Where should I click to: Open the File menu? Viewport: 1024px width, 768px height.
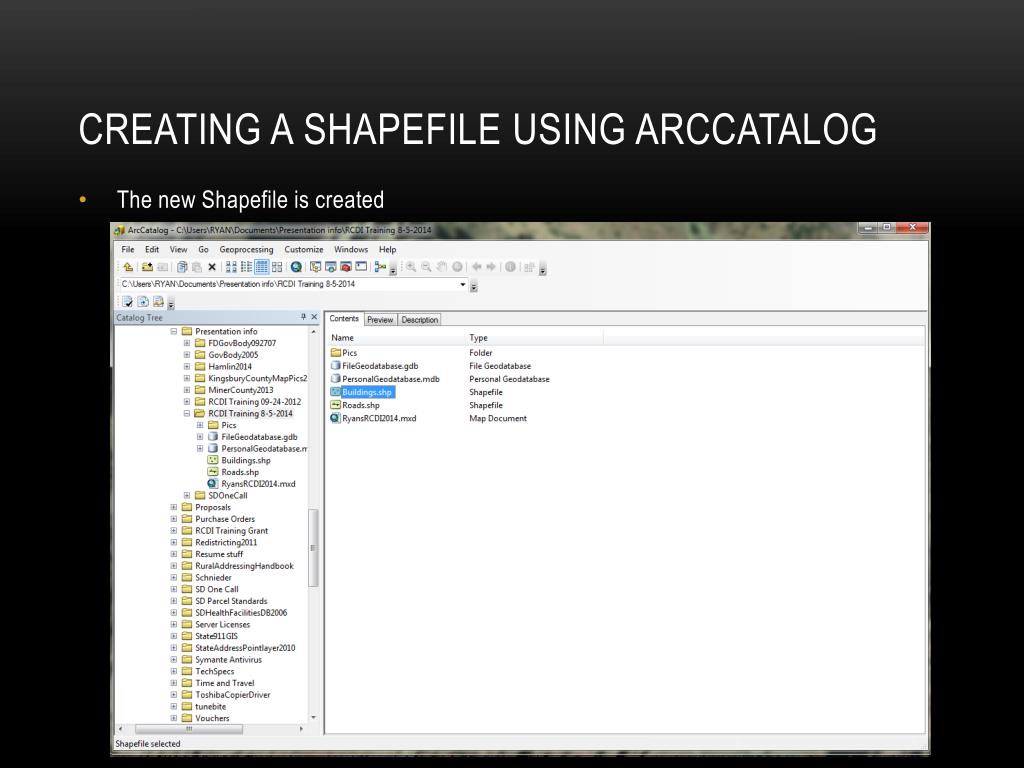tap(128, 249)
